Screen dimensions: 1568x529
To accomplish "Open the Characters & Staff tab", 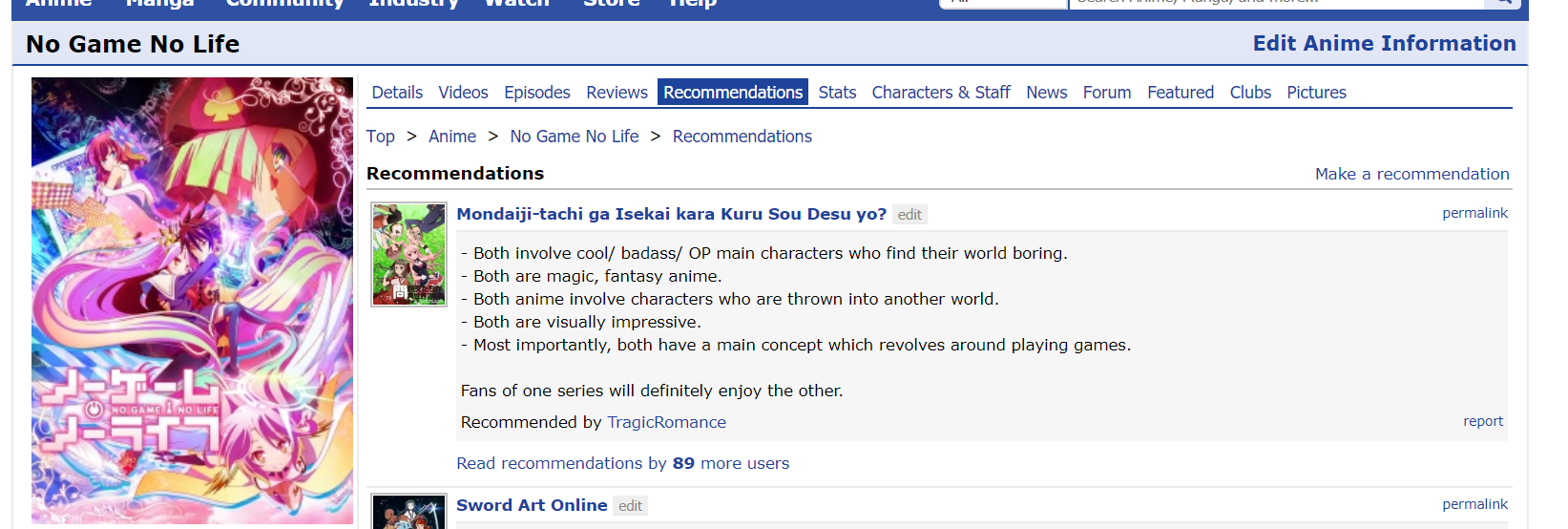I will 941,93.
